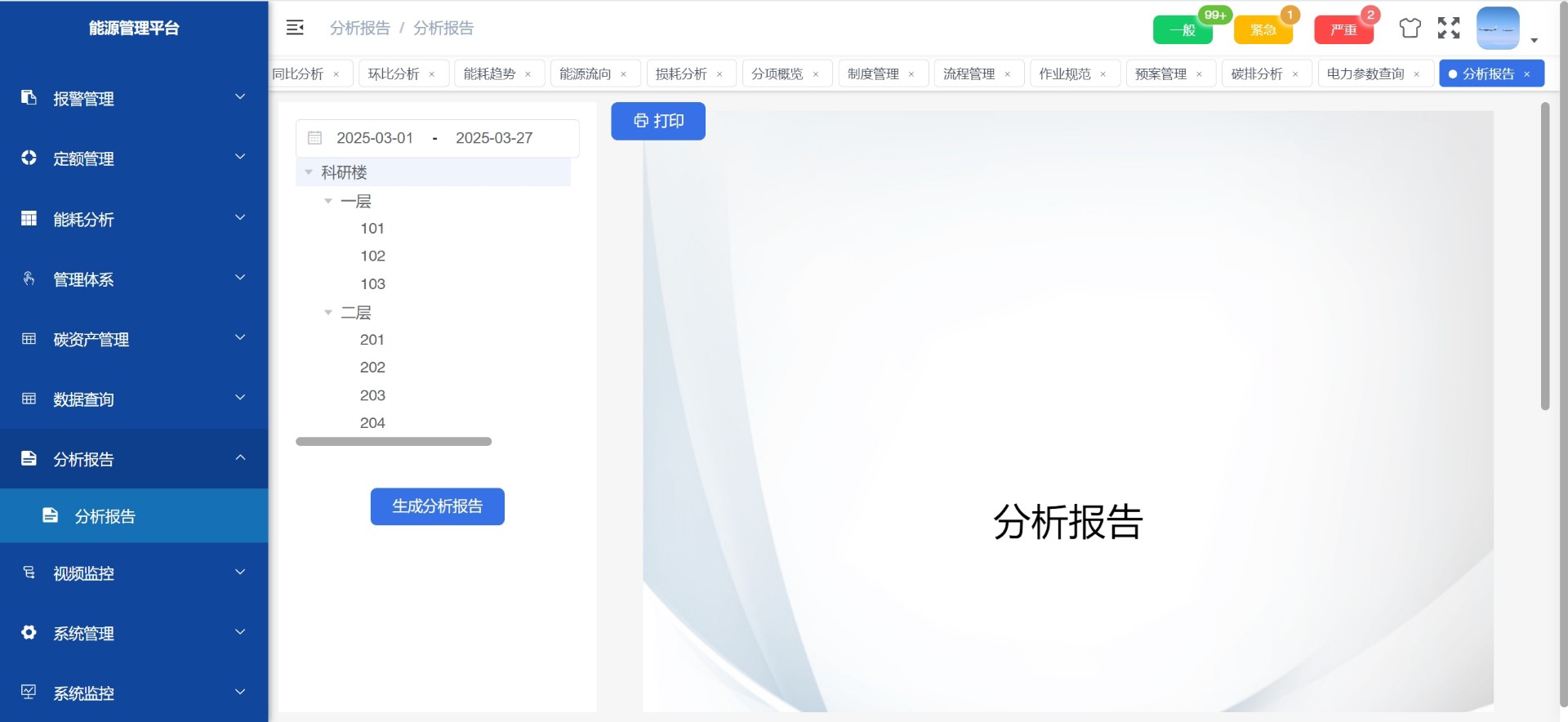Image resolution: width=1568 pixels, height=722 pixels.
Task: Click the 系统管理 gear icon
Action: [29, 632]
